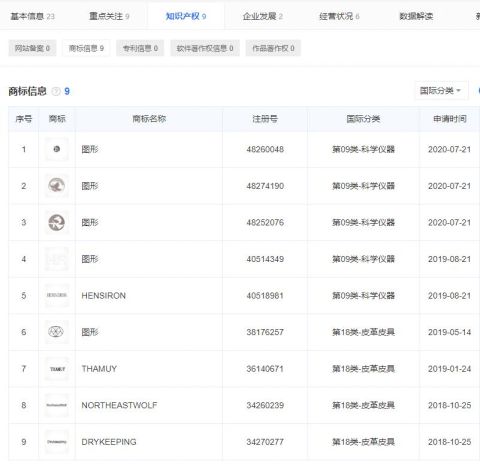Click the 2019-01-24 application date

(449, 369)
